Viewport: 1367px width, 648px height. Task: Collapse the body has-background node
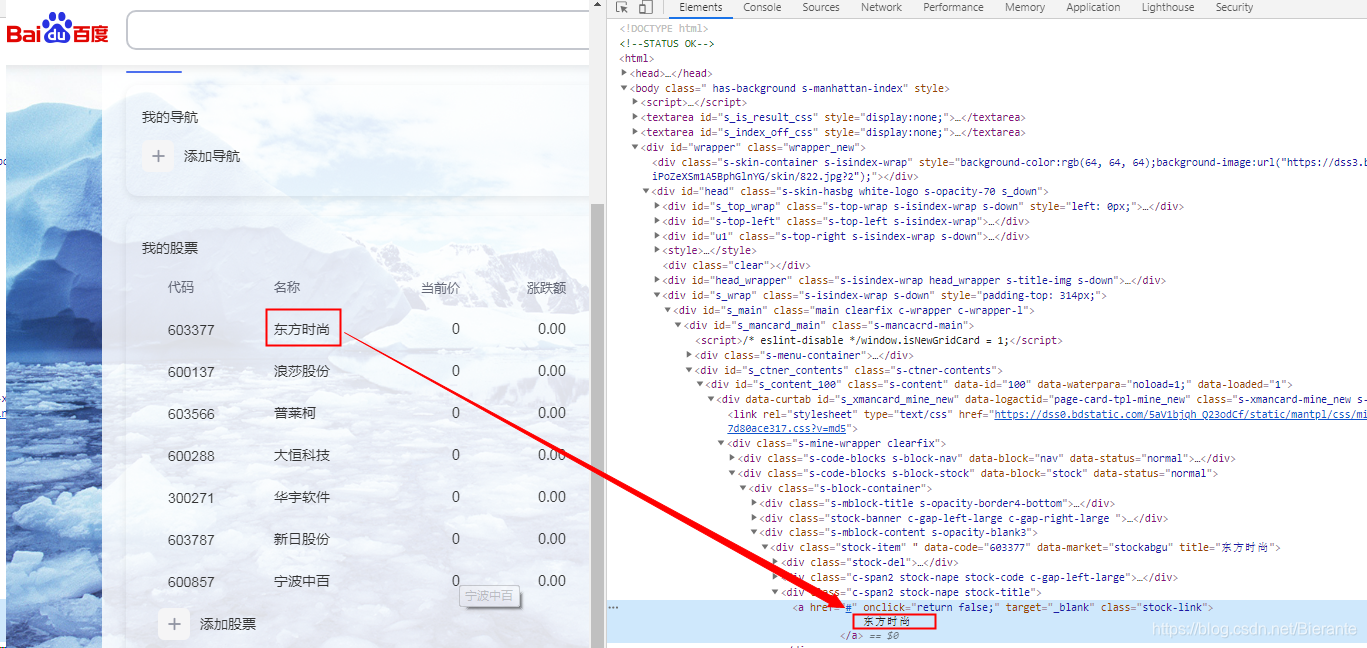pyautogui.click(x=625, y=88)
